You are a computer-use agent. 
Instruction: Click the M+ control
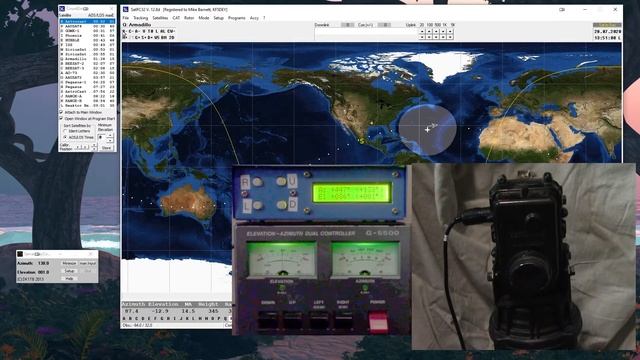pos(124,37)
